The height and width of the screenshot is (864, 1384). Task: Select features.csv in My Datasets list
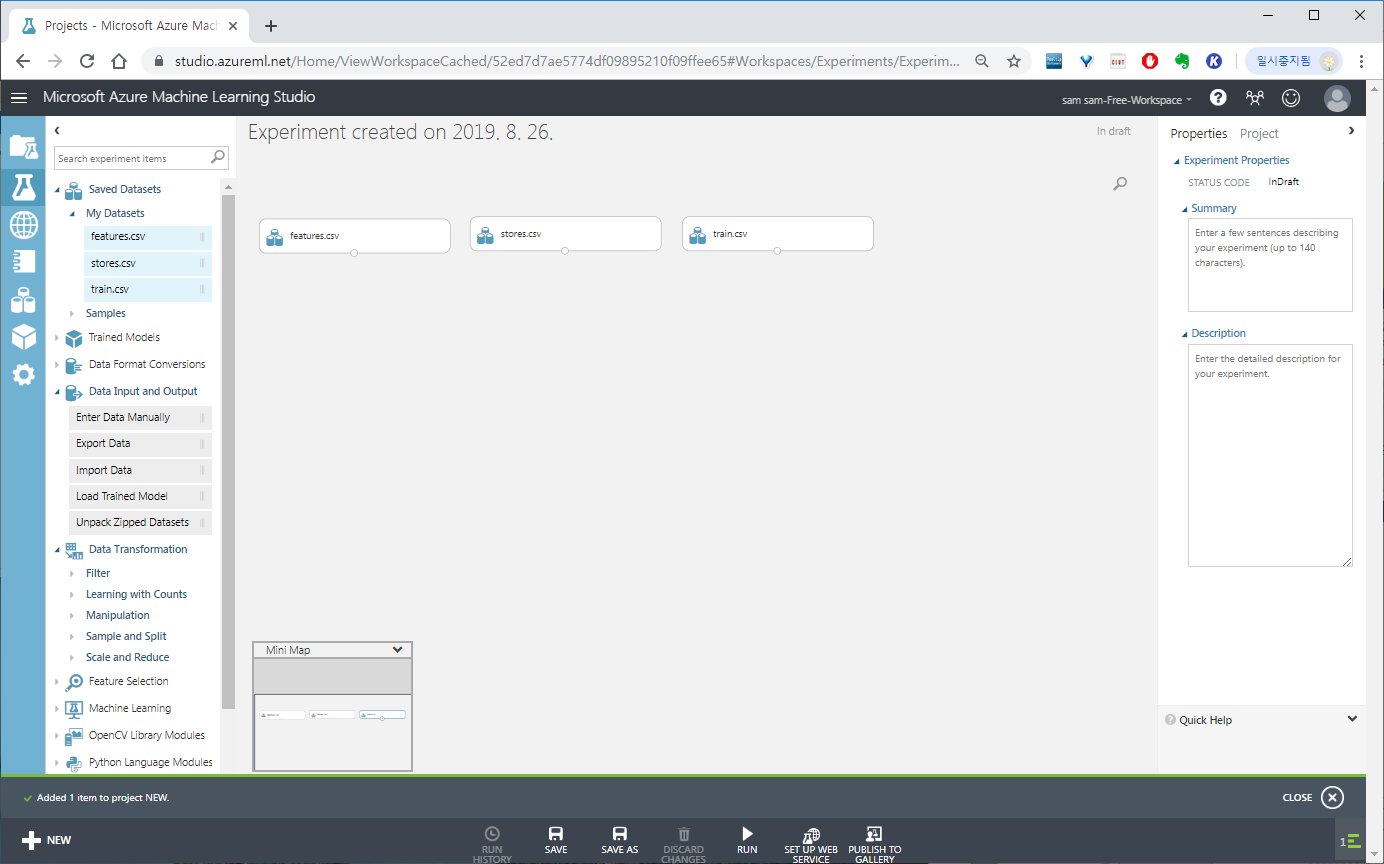[148, 237]
